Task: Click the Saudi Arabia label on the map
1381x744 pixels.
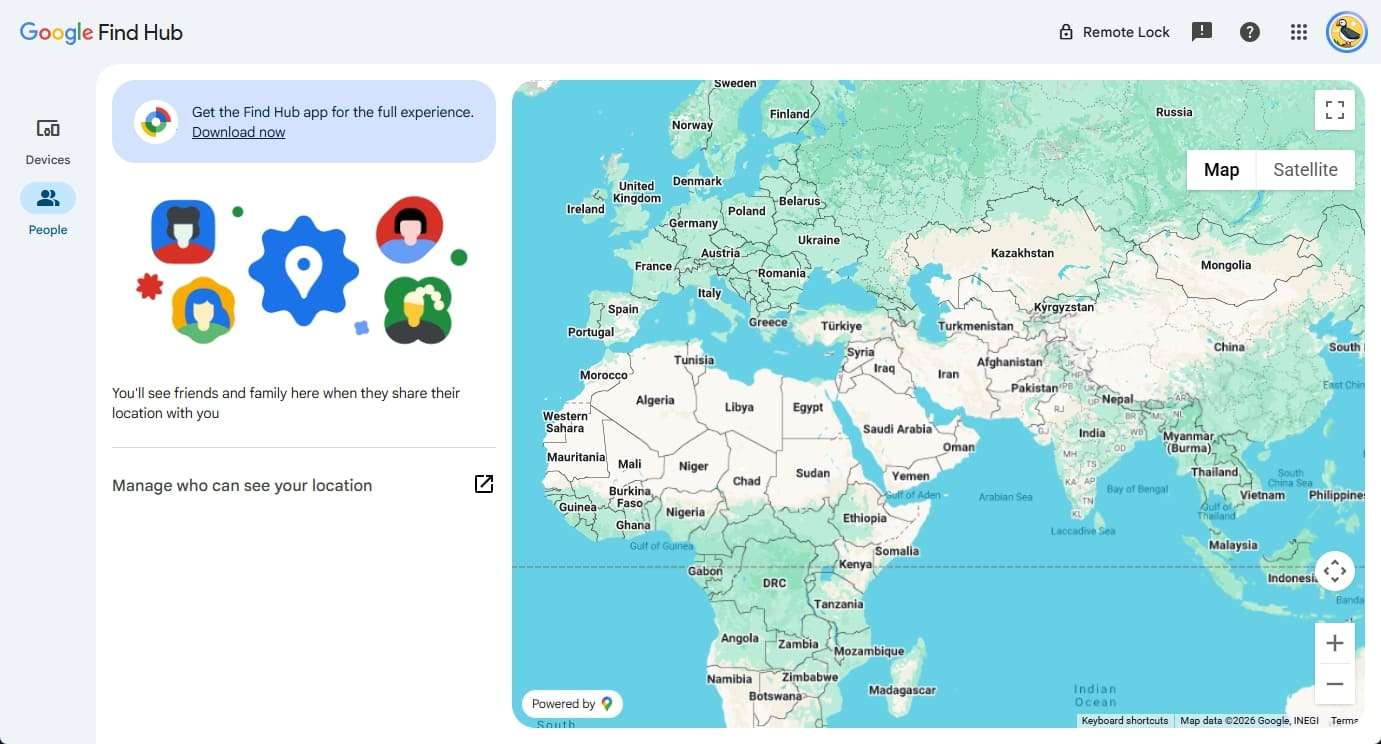Action: (x=897, y=429)
